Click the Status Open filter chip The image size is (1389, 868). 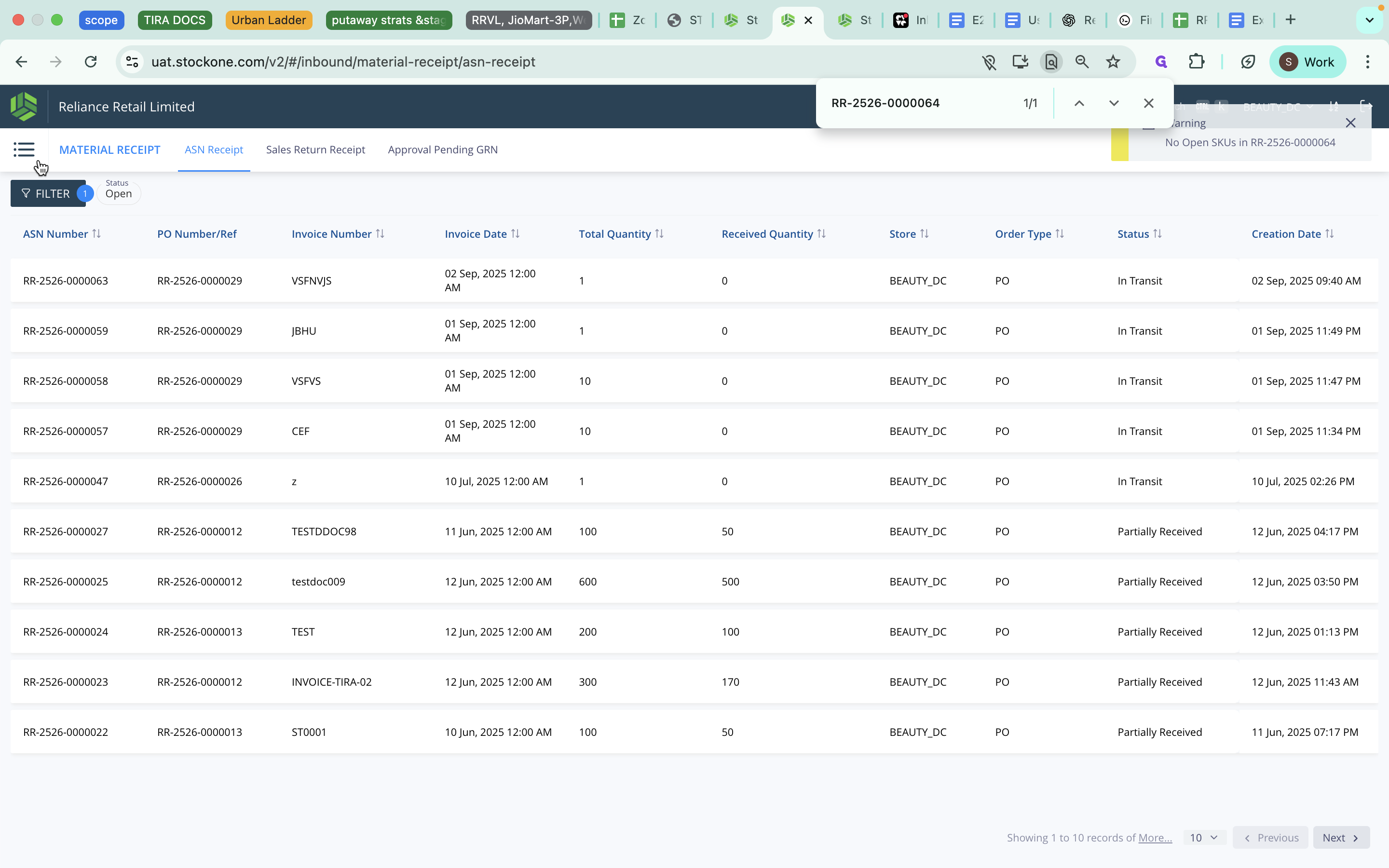118,193
